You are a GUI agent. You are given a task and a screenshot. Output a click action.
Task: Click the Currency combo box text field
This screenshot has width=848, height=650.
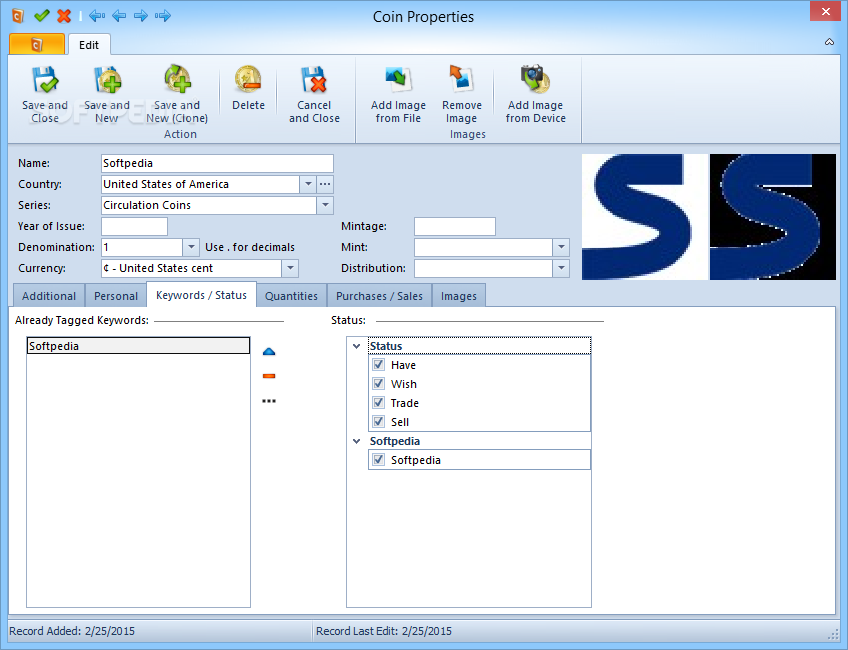click(192, 268)
